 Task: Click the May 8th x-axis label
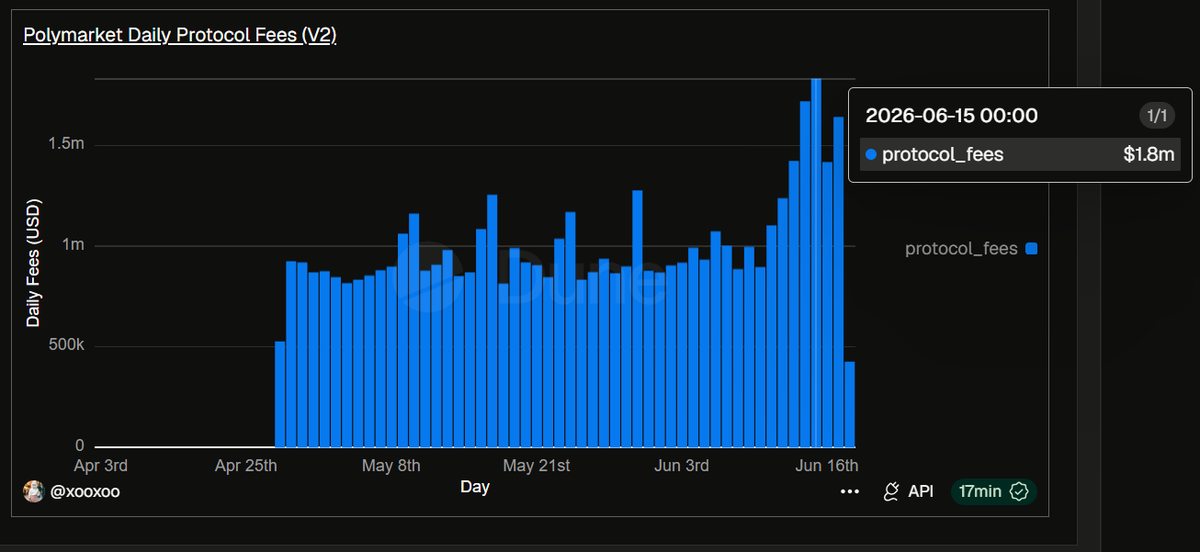(x=391, y=466)
